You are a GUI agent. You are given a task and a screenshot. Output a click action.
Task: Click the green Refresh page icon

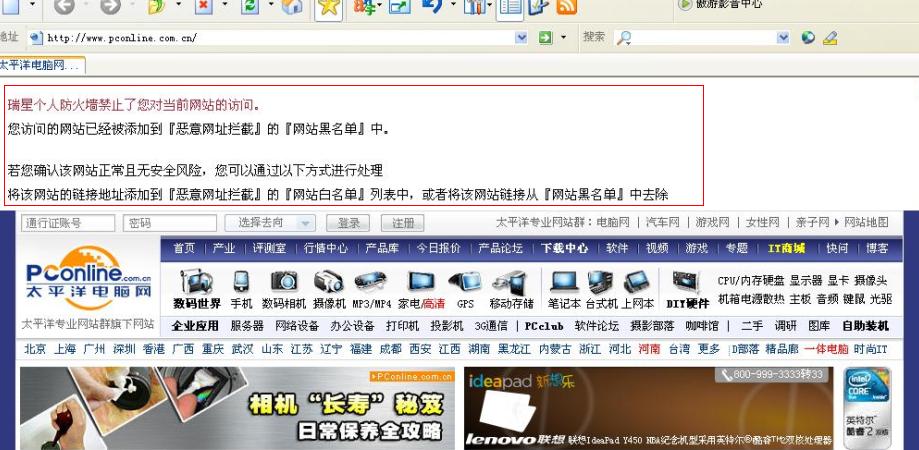pos(250,6)
